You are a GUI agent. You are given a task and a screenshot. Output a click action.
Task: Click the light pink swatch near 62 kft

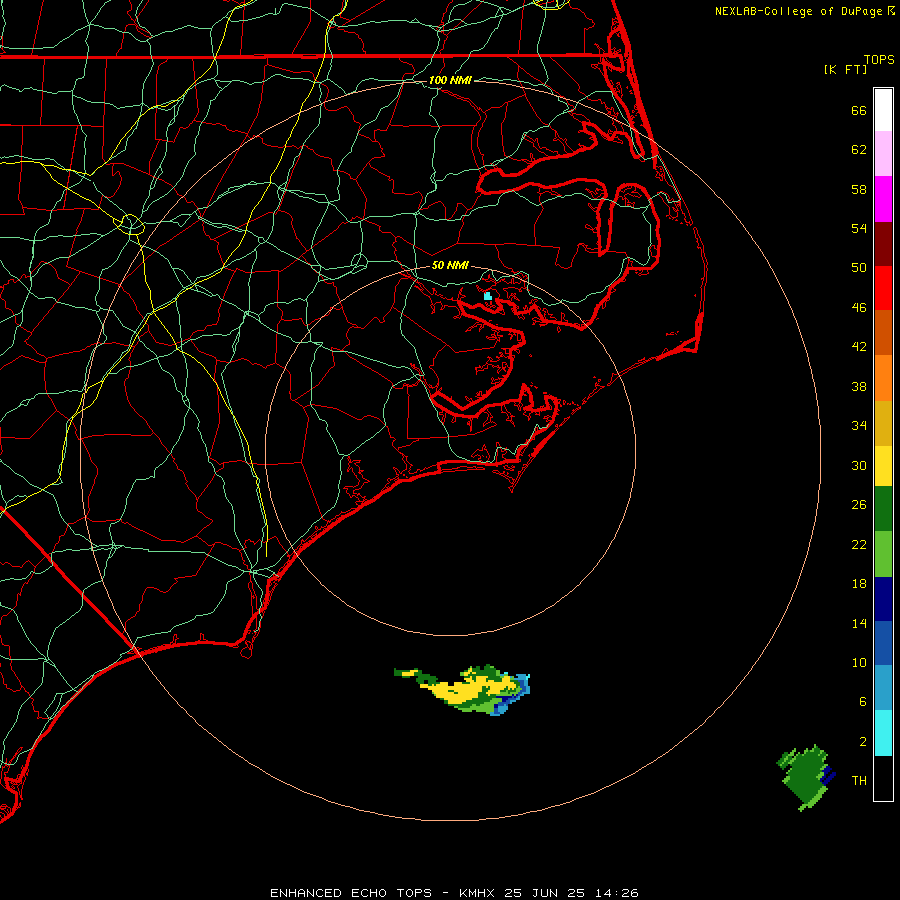[x=883, y=153]
